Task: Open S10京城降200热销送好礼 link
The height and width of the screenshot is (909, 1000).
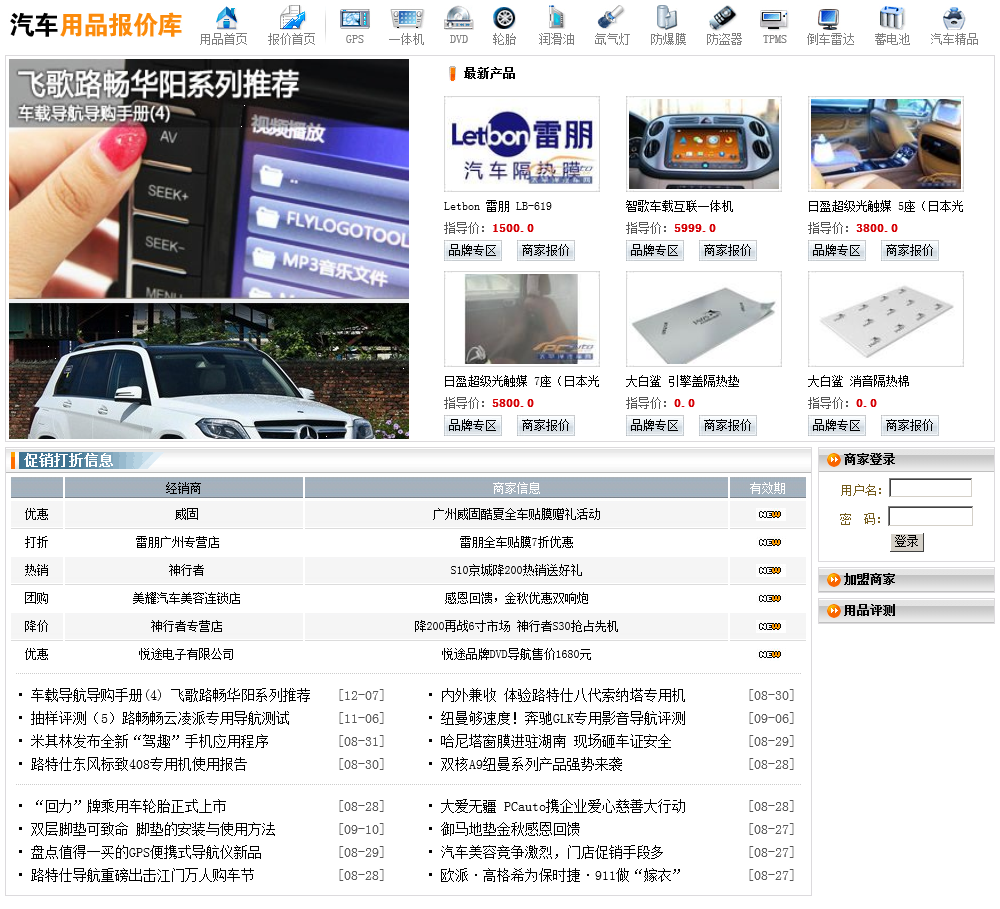Action: pos(517,571)
